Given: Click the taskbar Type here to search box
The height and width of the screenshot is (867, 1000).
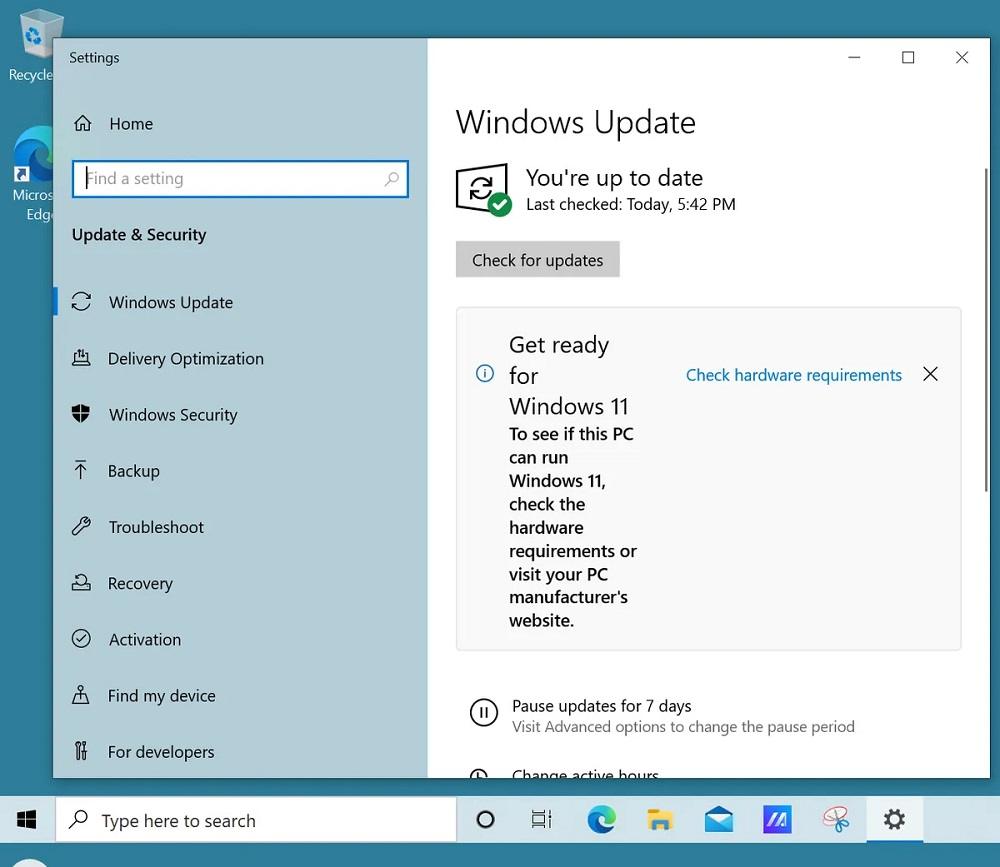Looking at the screenshot, I should click(256, 820).
